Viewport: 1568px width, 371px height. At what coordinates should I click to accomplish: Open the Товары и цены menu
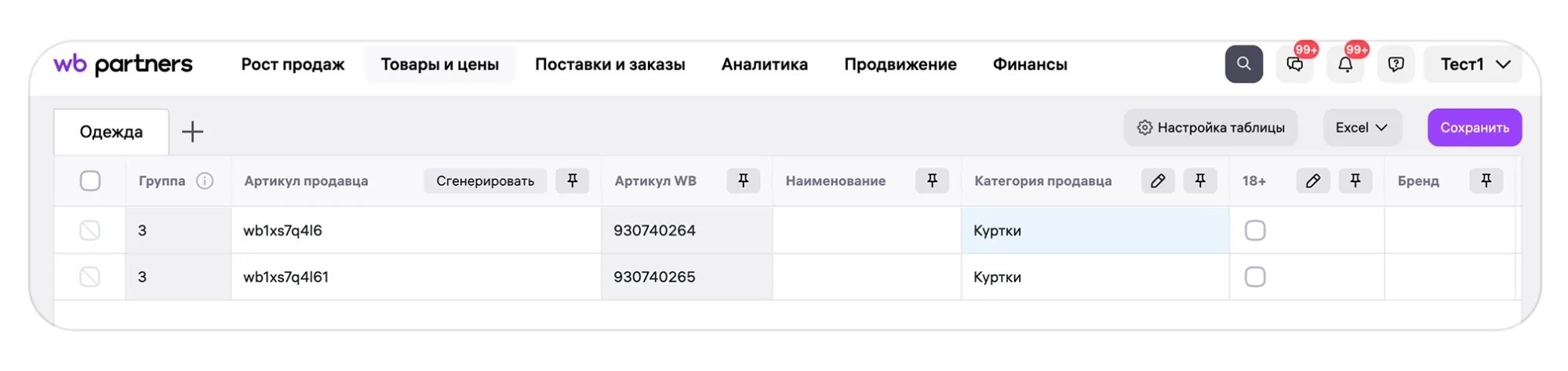tap(440, 64)
